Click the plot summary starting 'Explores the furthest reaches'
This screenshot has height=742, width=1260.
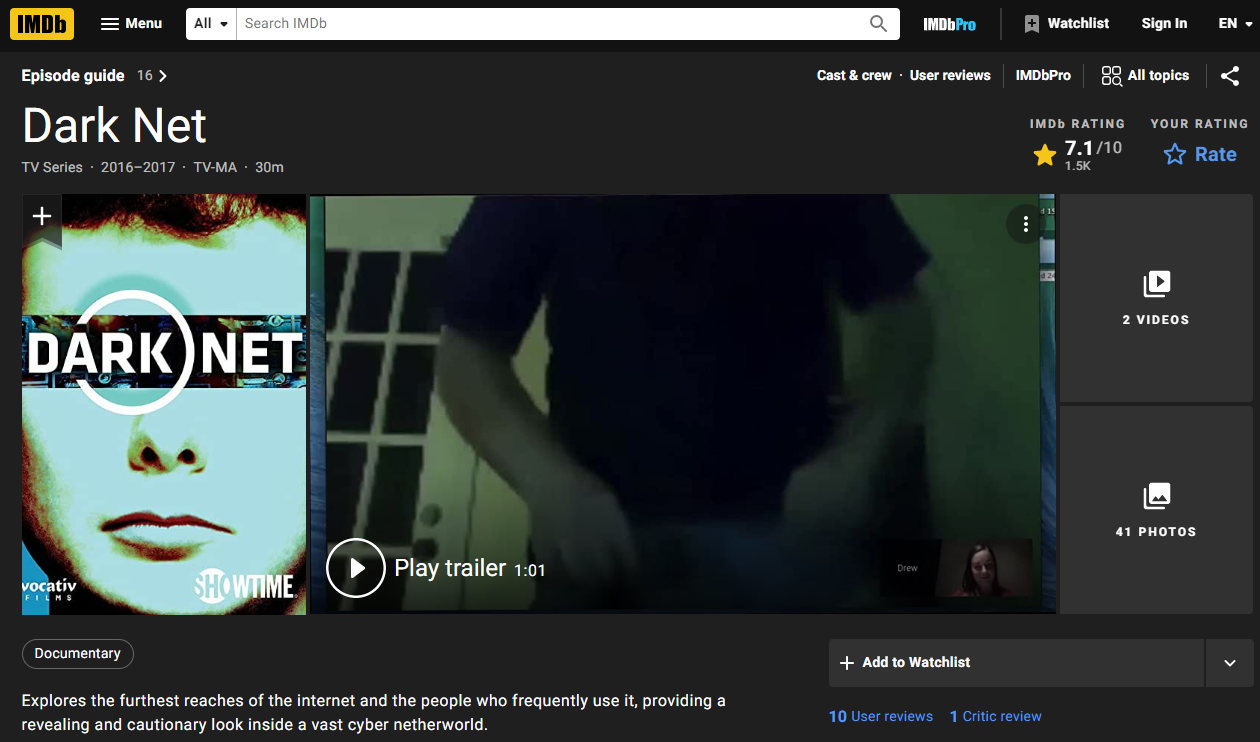[374, 713]
